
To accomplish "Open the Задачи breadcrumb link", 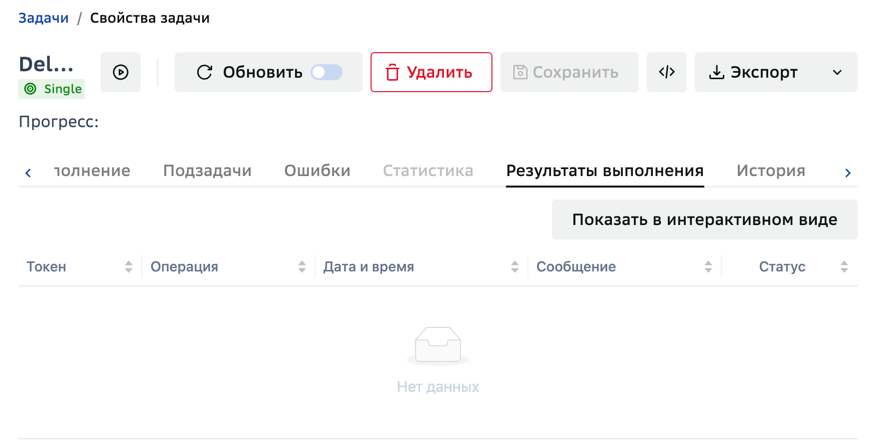I will [43, 18].
